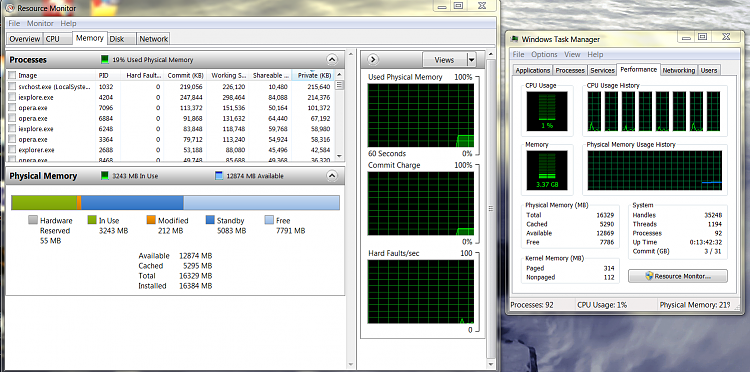Check the opera.exe PID 6884 checkbox
This screenshot has height=372, width=750.
click(12, 118)
